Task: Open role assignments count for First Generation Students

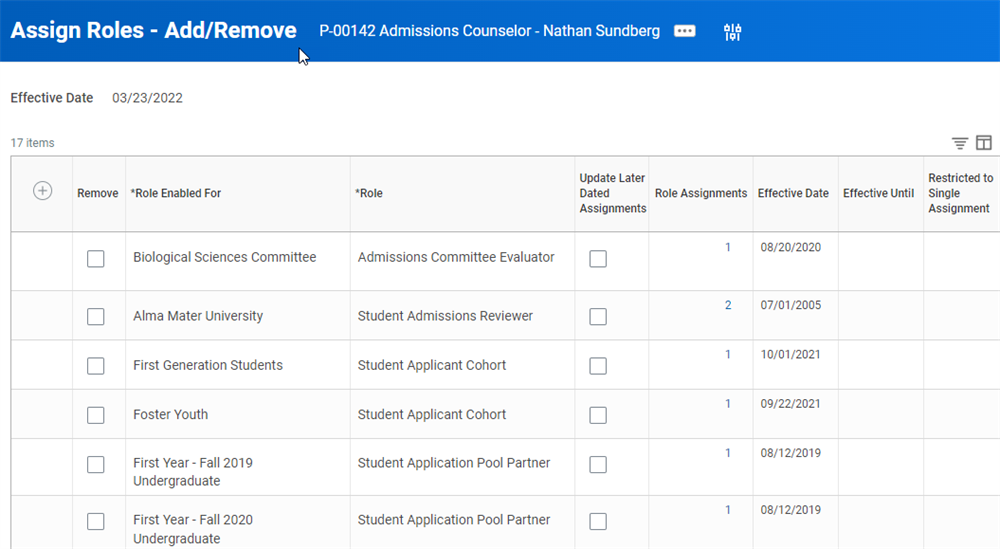Action: pyautogui.click(x=728, y=355)
